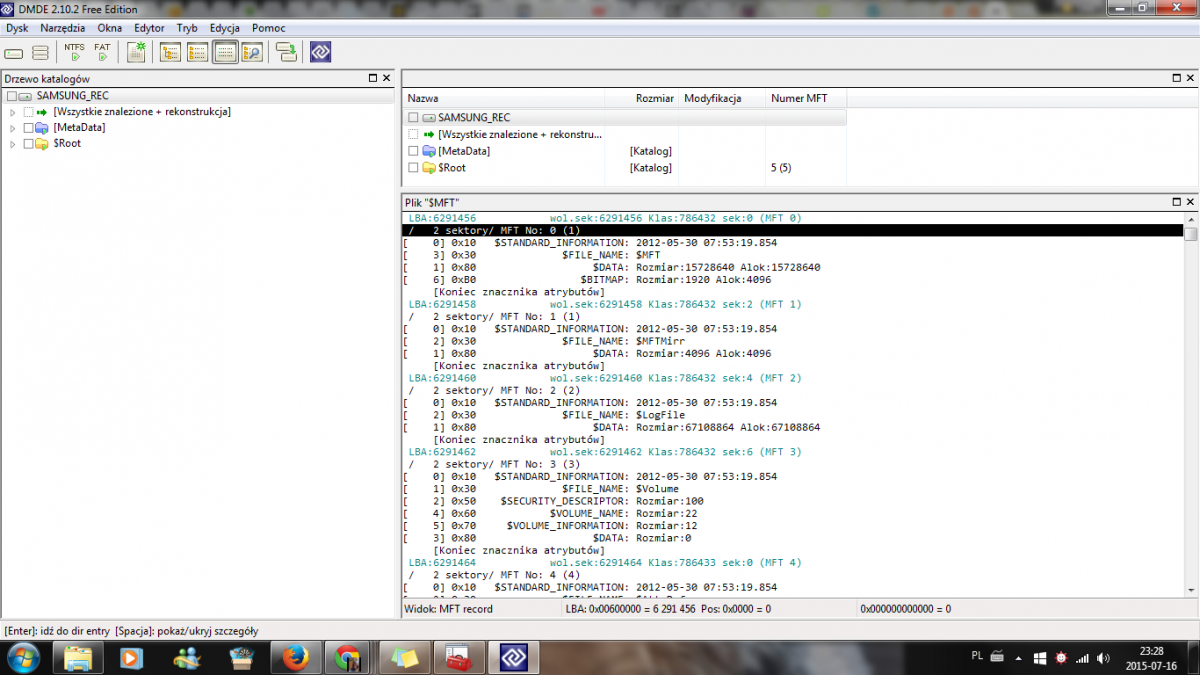Sort by the Numer MFT column header
The height and width of the screenshot is (675, 1200).
point(806,99)
